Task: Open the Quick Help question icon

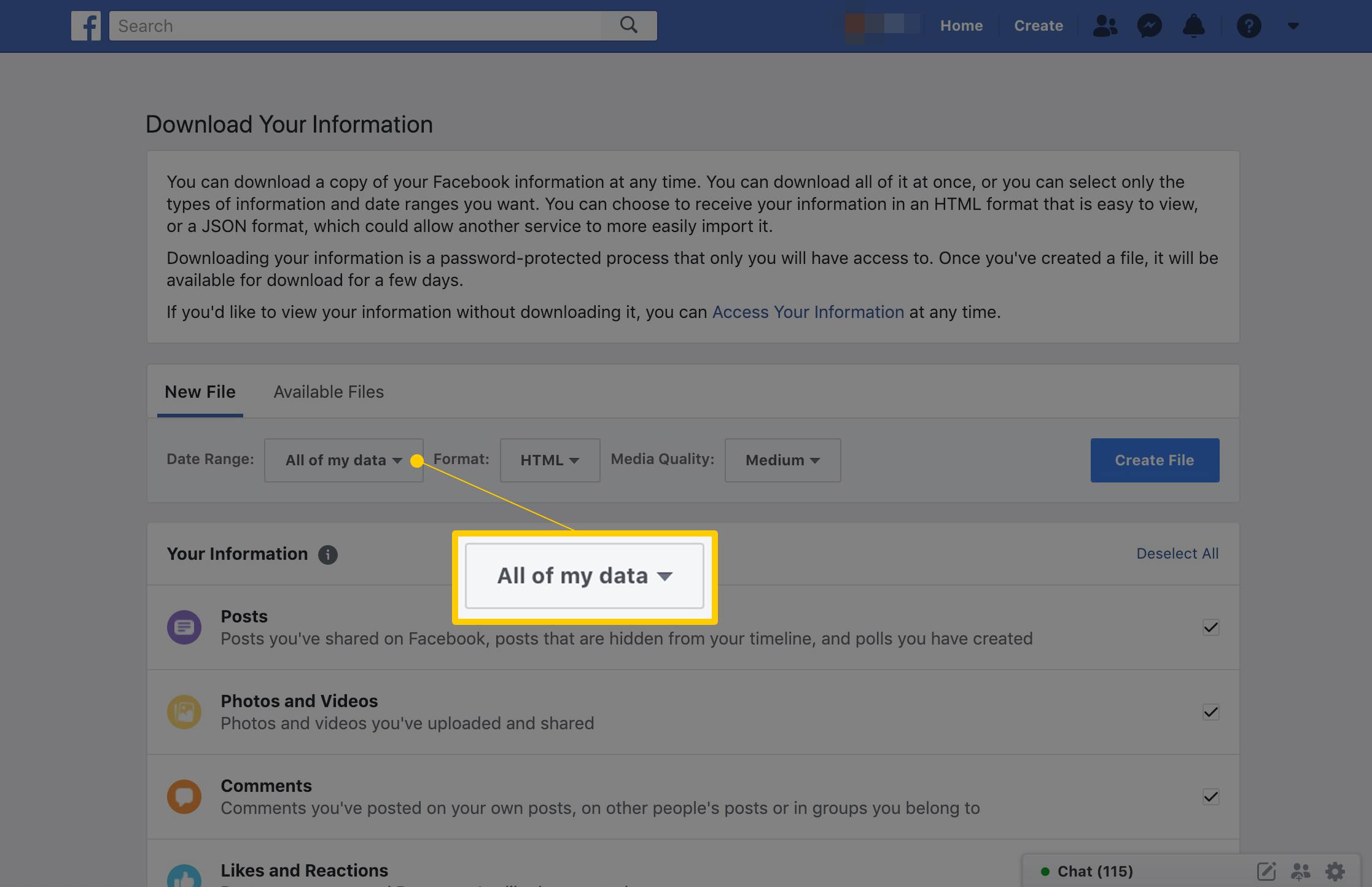Action: click(x=1249, y=26)
